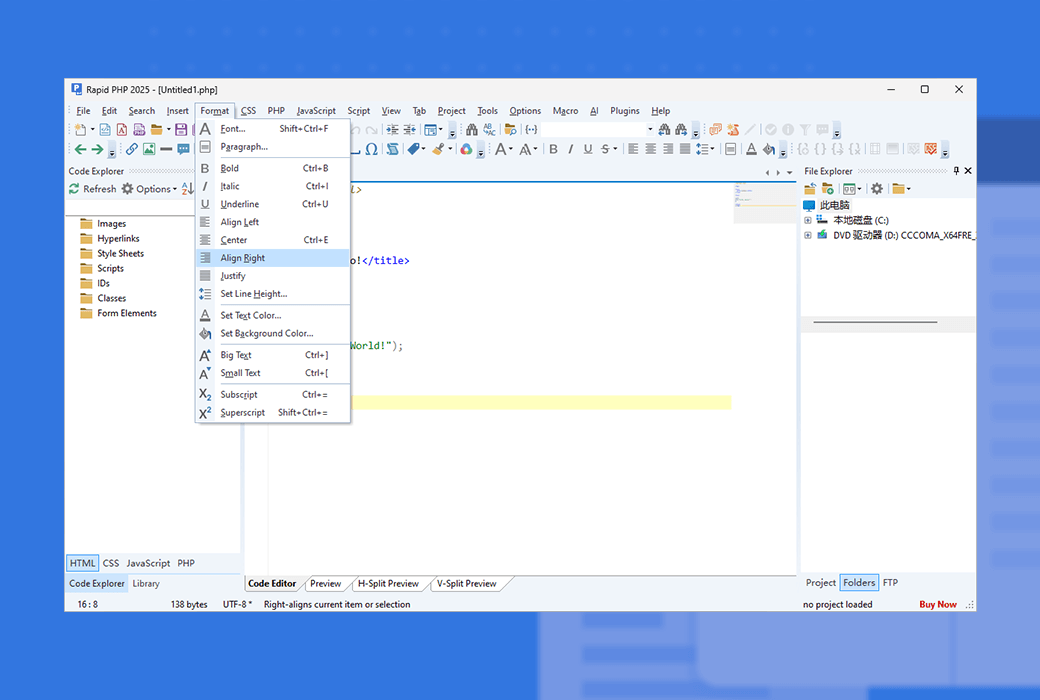Switch to the H-Split Preview tab

(x=388, y=584)
